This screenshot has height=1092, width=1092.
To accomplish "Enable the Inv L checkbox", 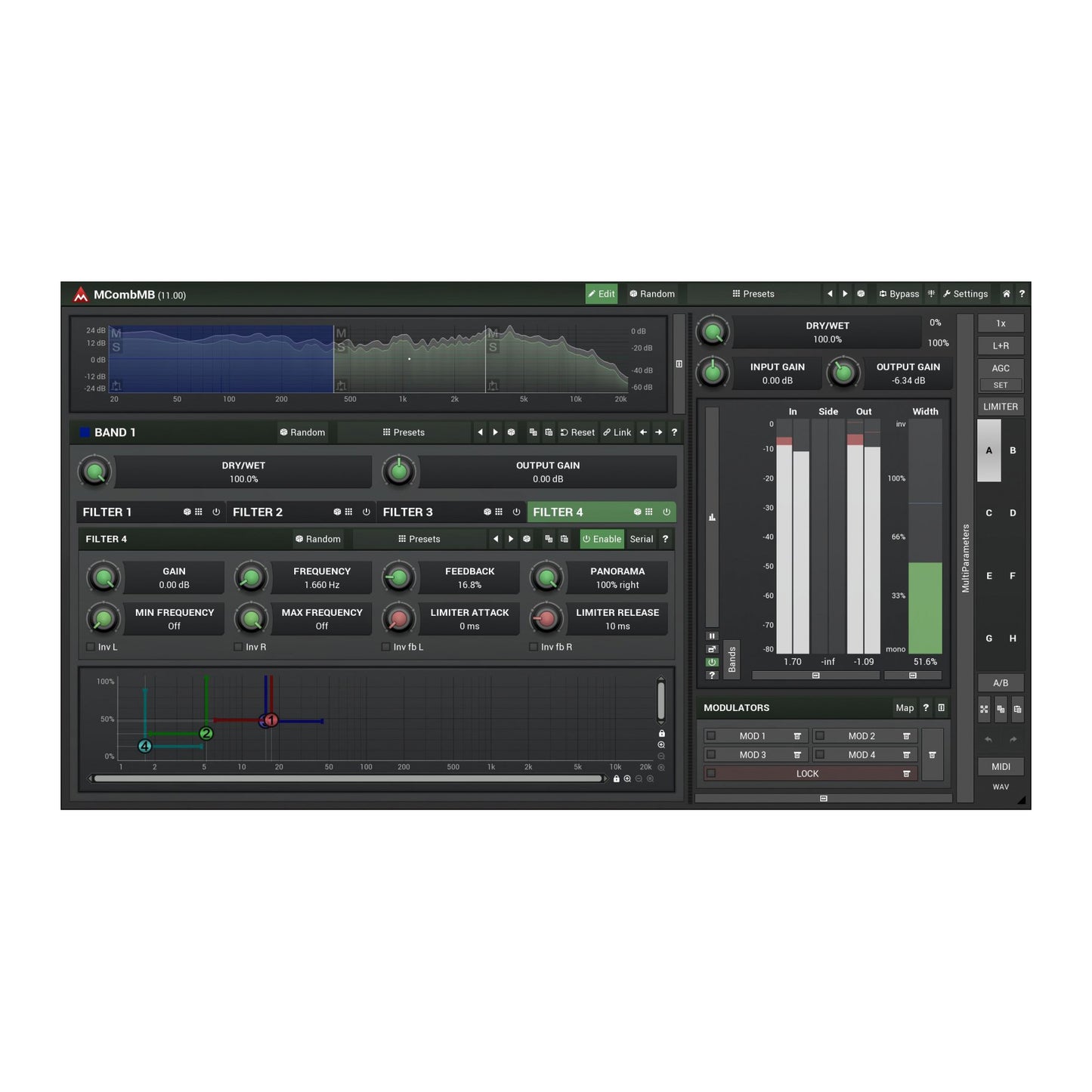I will (91, 647).
